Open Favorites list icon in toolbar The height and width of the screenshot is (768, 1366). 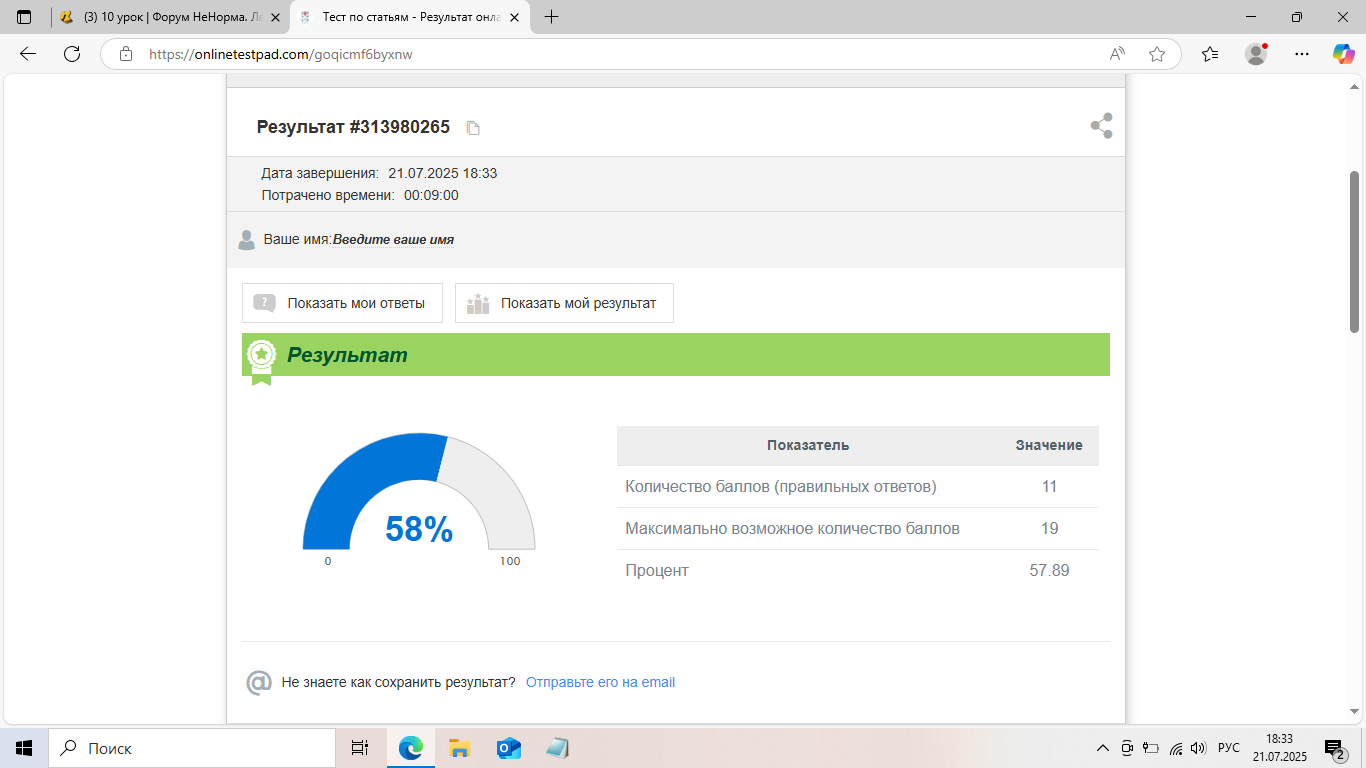(1210, 54)
